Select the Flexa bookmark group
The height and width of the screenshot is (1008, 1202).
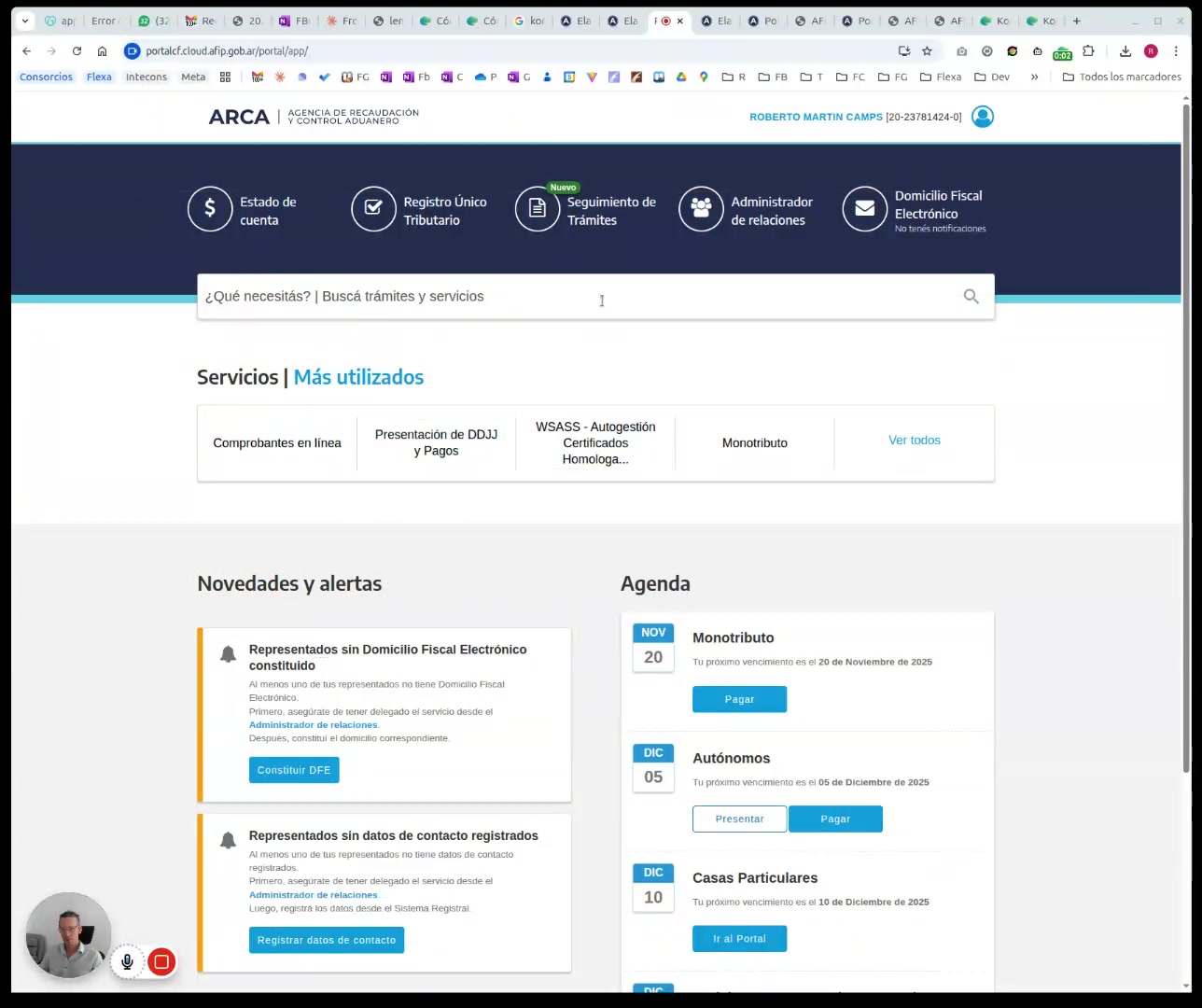pos(99,77)
